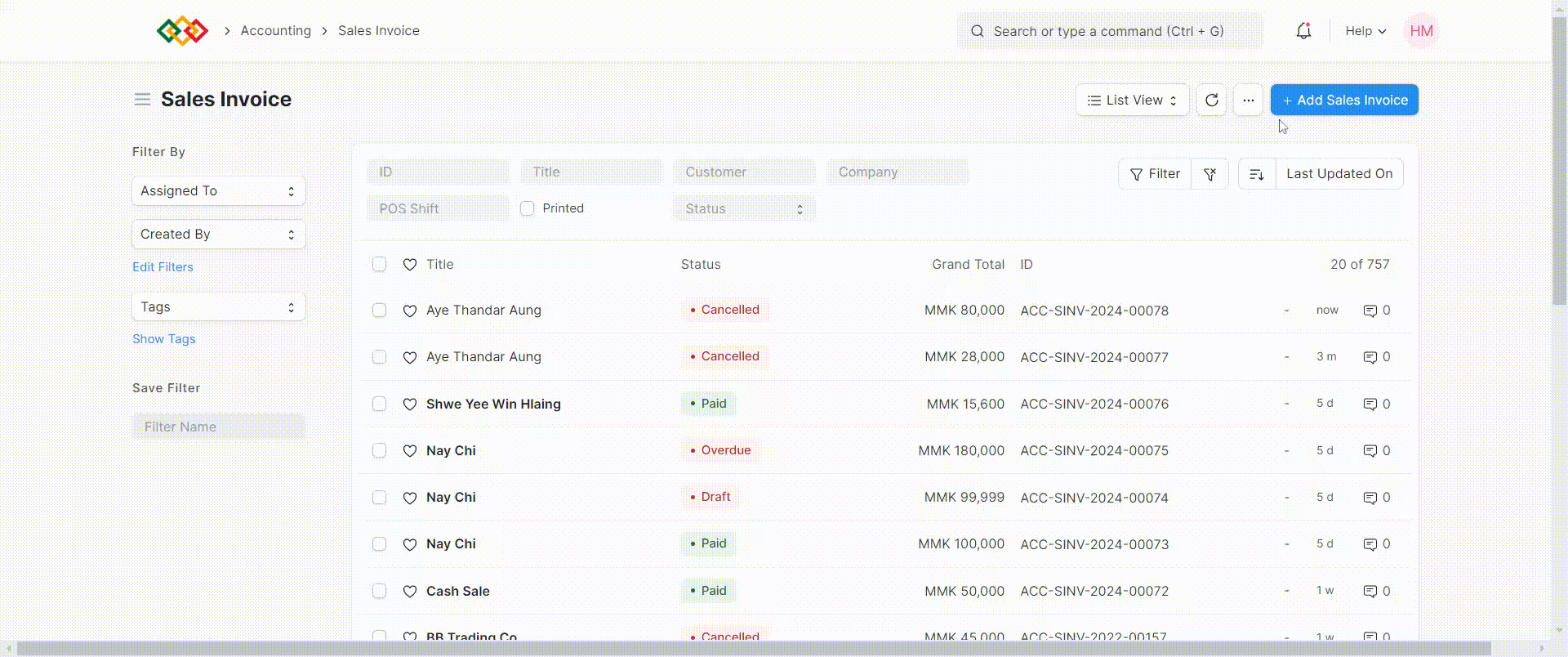Go to Sales Invoice breadcrumb
The height and width of the screenshot is (657, 1568).
pos(379,31)
